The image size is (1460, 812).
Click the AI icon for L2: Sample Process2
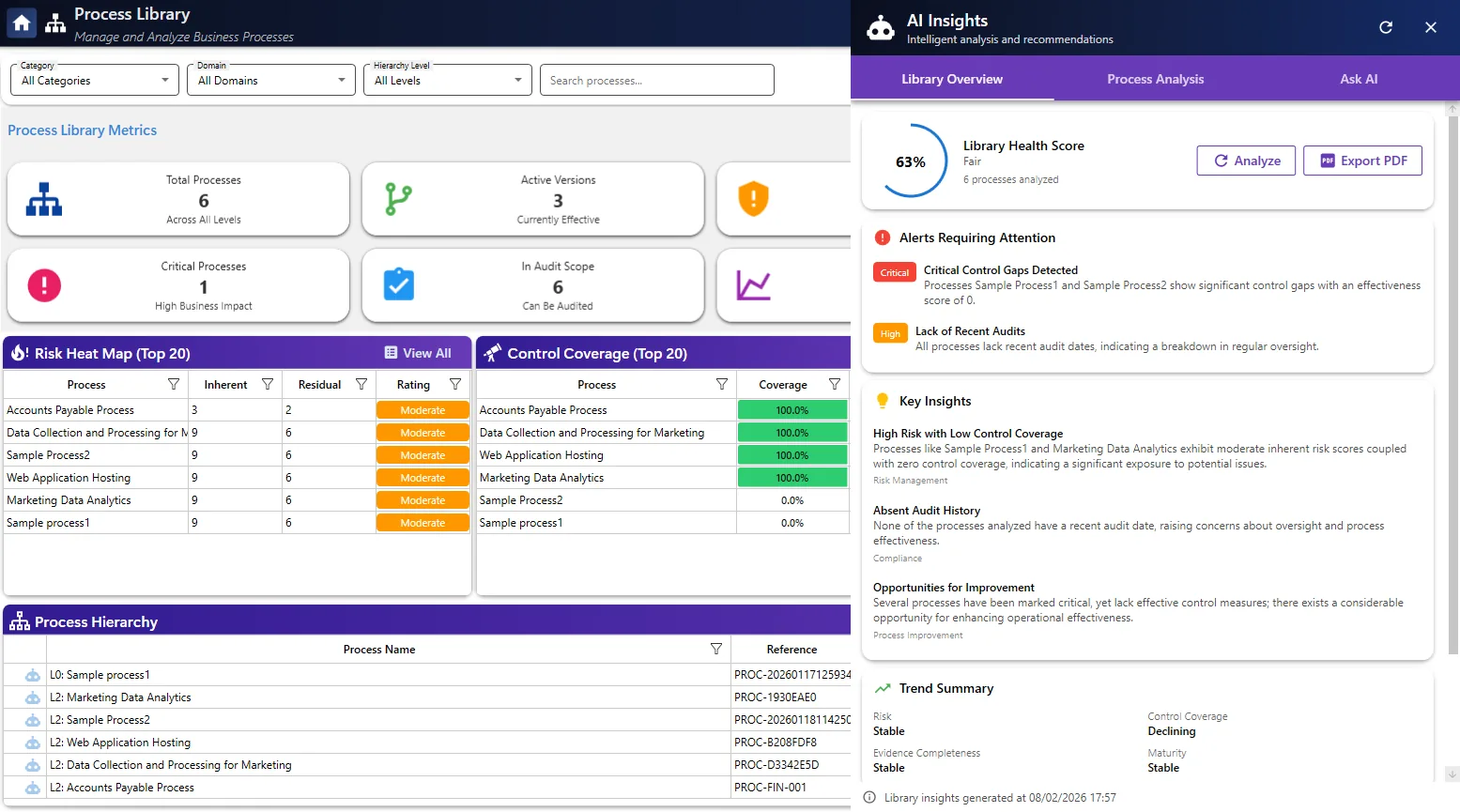[x=33, y=720]
